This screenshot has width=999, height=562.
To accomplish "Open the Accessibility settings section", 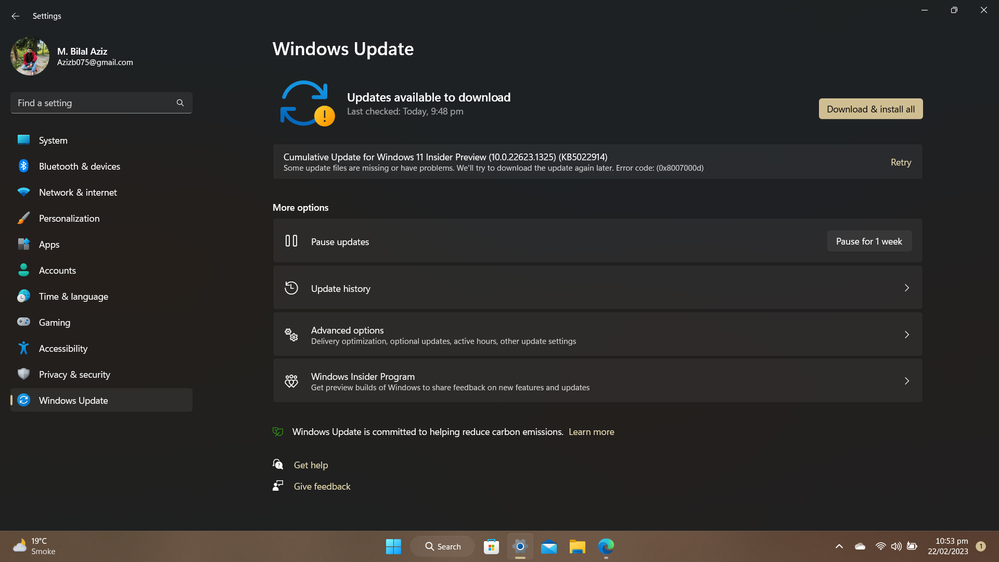I will pyautogui.click(x=101, y=349).
